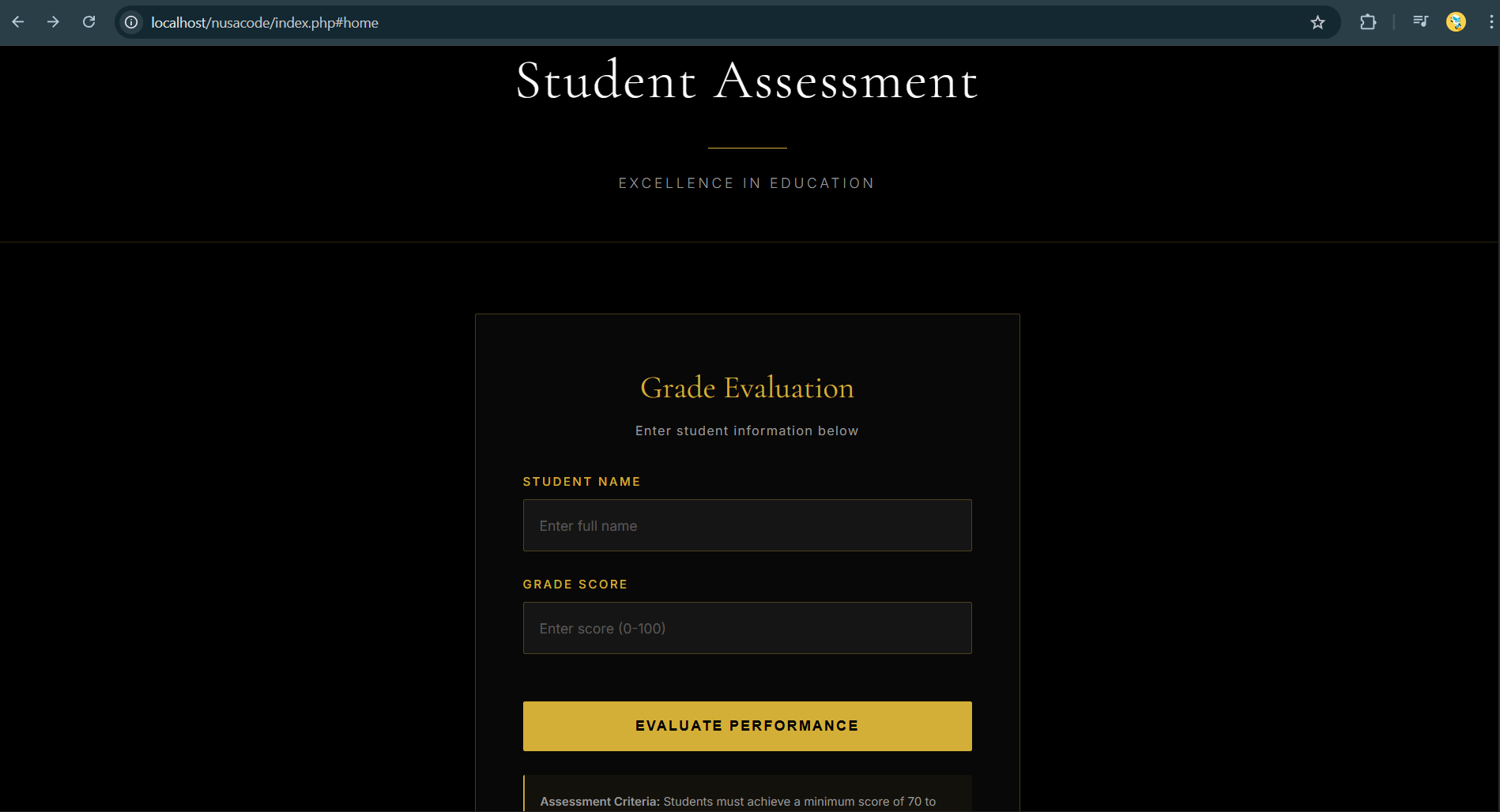Click the Assessment Criteria note
Image resolution: width=1500 pixels, height=812 pixels.
pyautogui.click(x=737, y=801)
